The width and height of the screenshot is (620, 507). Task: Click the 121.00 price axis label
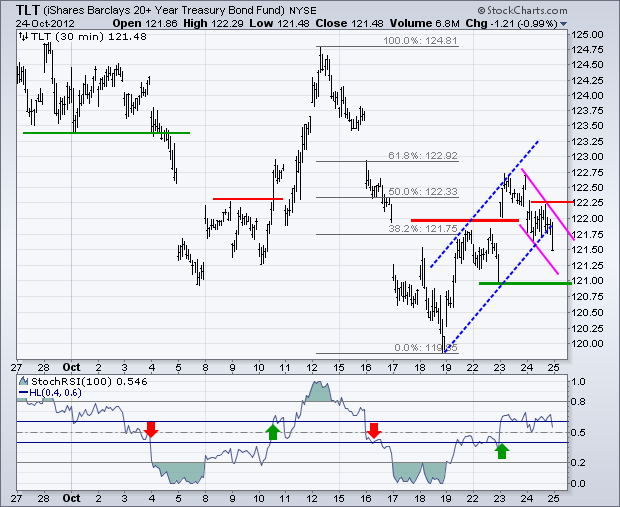588,281
